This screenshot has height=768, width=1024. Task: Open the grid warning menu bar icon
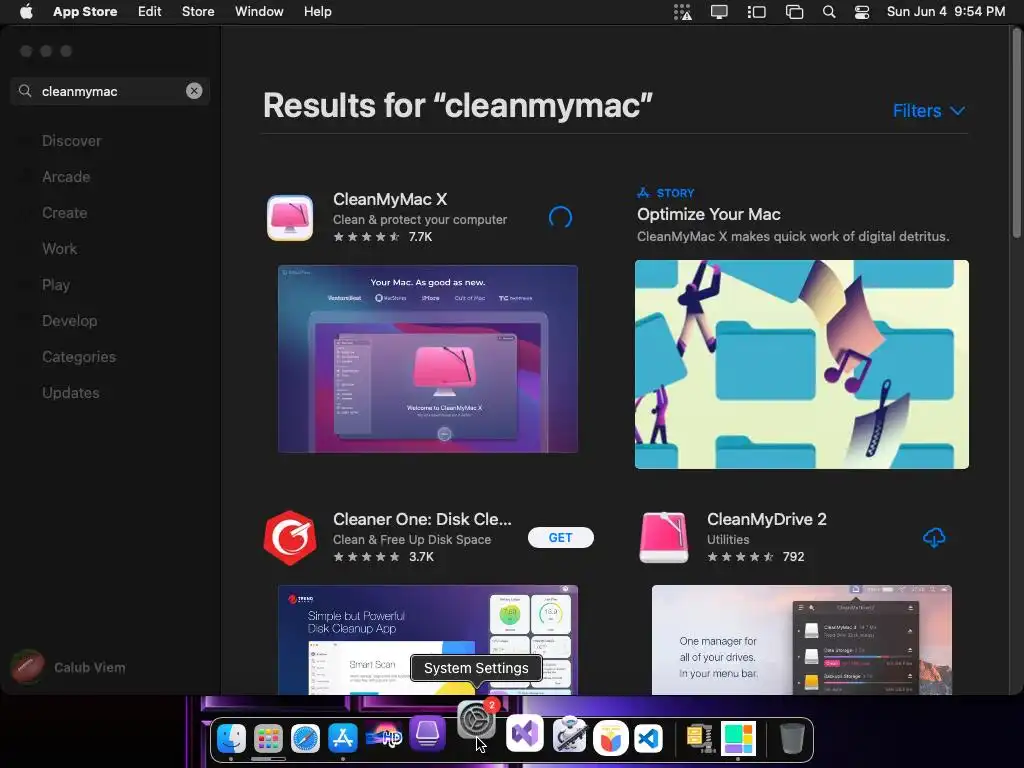click(x=682, y=12)
